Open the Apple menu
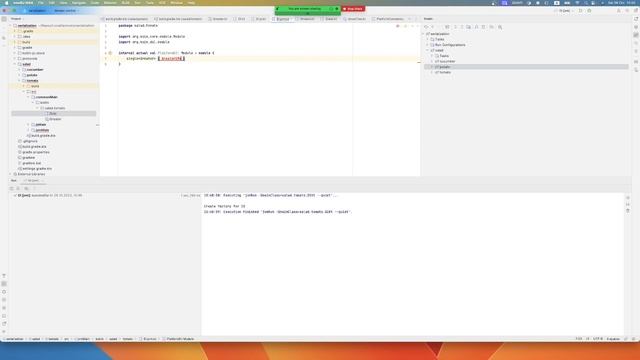 6,3
